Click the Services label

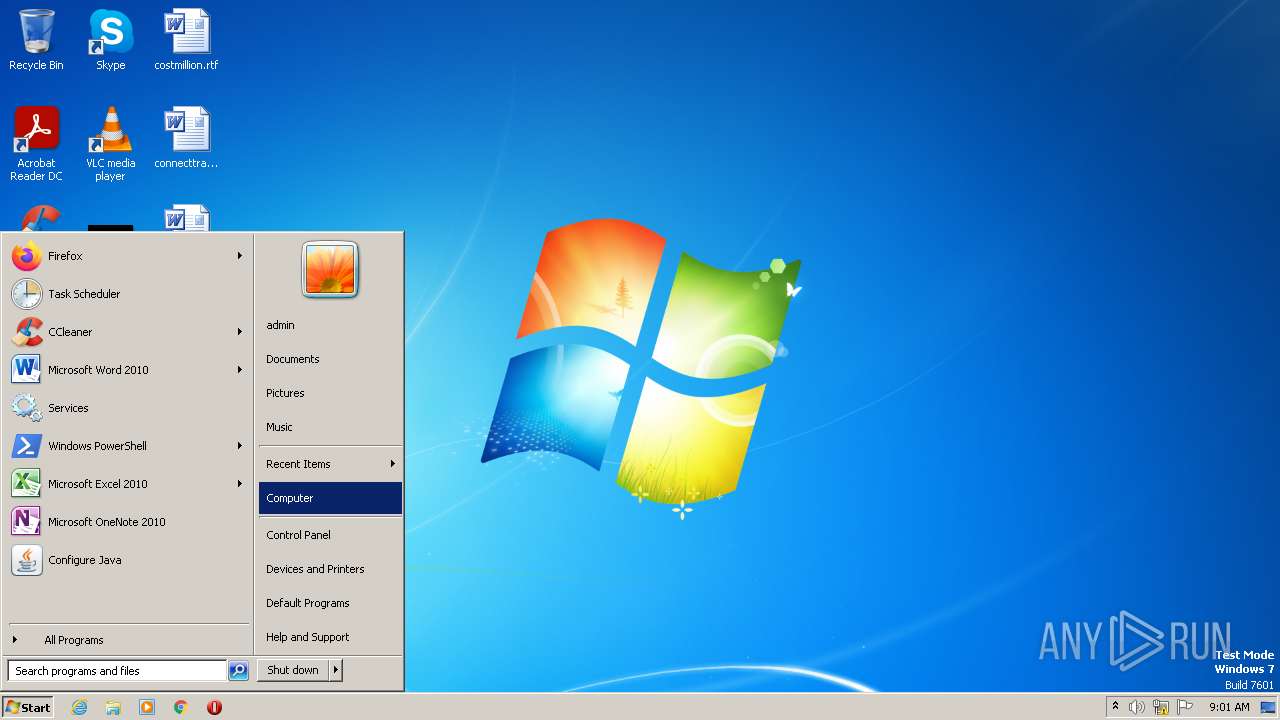click(x=68, y=408)
